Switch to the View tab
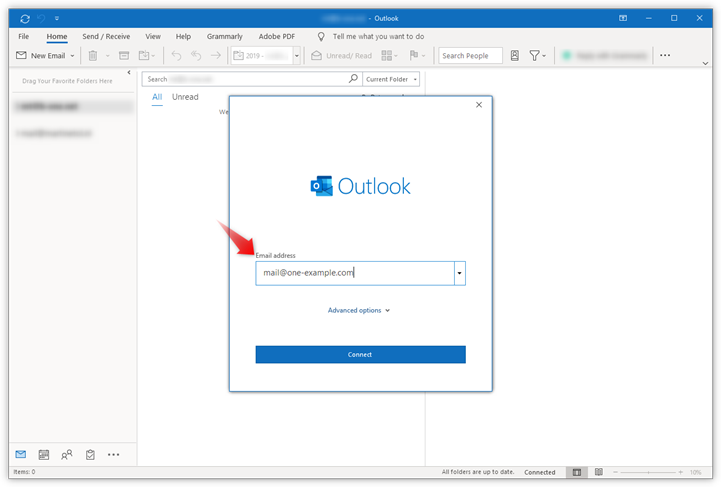This screenshot has height=487, width=721. coord(153,36)
